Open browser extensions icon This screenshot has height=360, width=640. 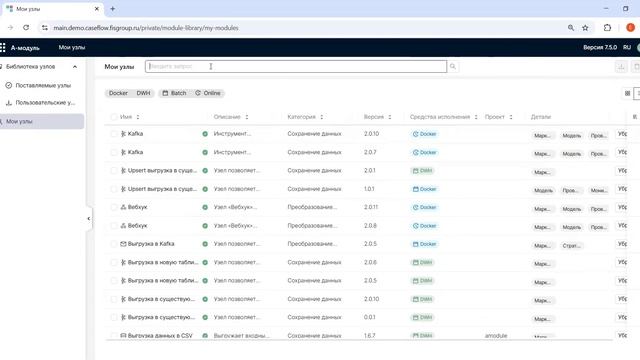point(607,28)
